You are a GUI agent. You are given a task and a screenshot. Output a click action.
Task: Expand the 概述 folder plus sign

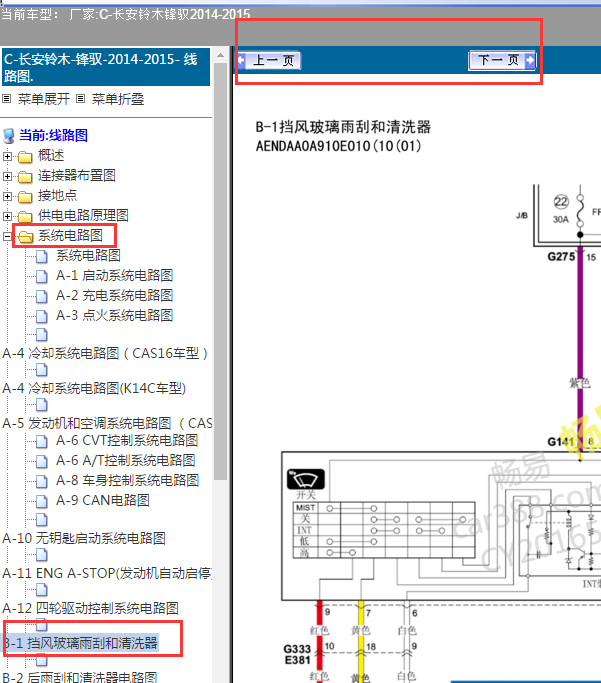click(7, 156)
